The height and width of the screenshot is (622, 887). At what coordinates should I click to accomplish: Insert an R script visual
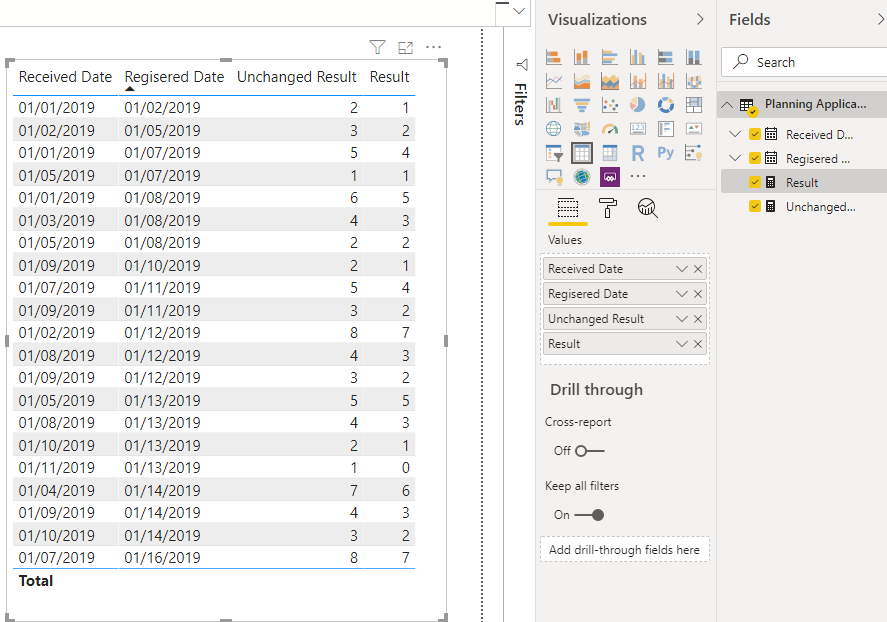point(638,153)
